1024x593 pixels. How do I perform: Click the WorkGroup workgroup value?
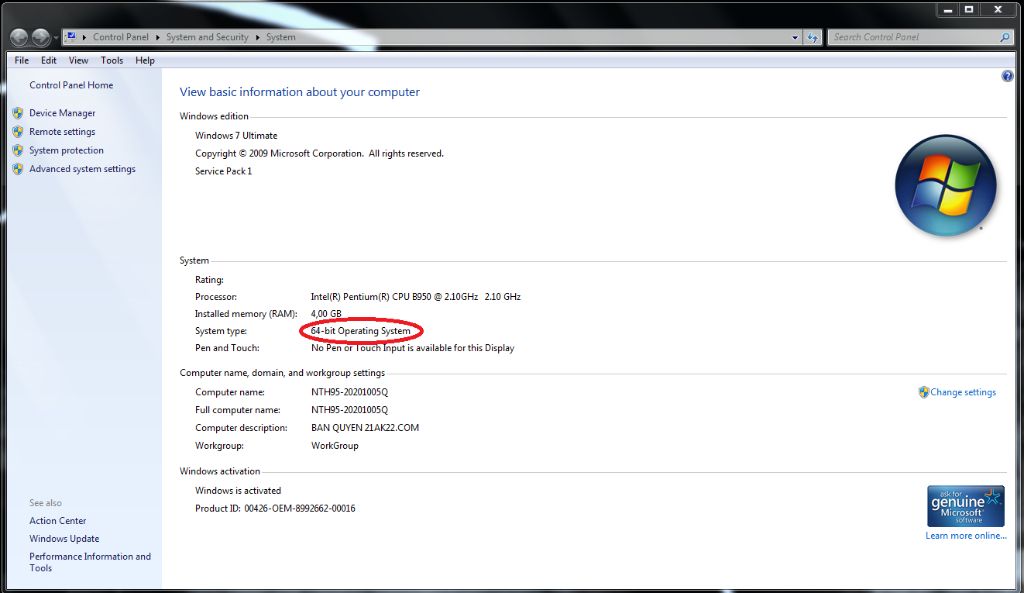click(334, 445)
